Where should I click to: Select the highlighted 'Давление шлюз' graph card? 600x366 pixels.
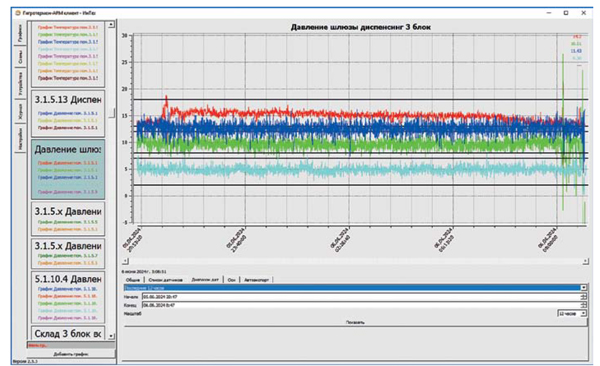[x=68, y=169]
